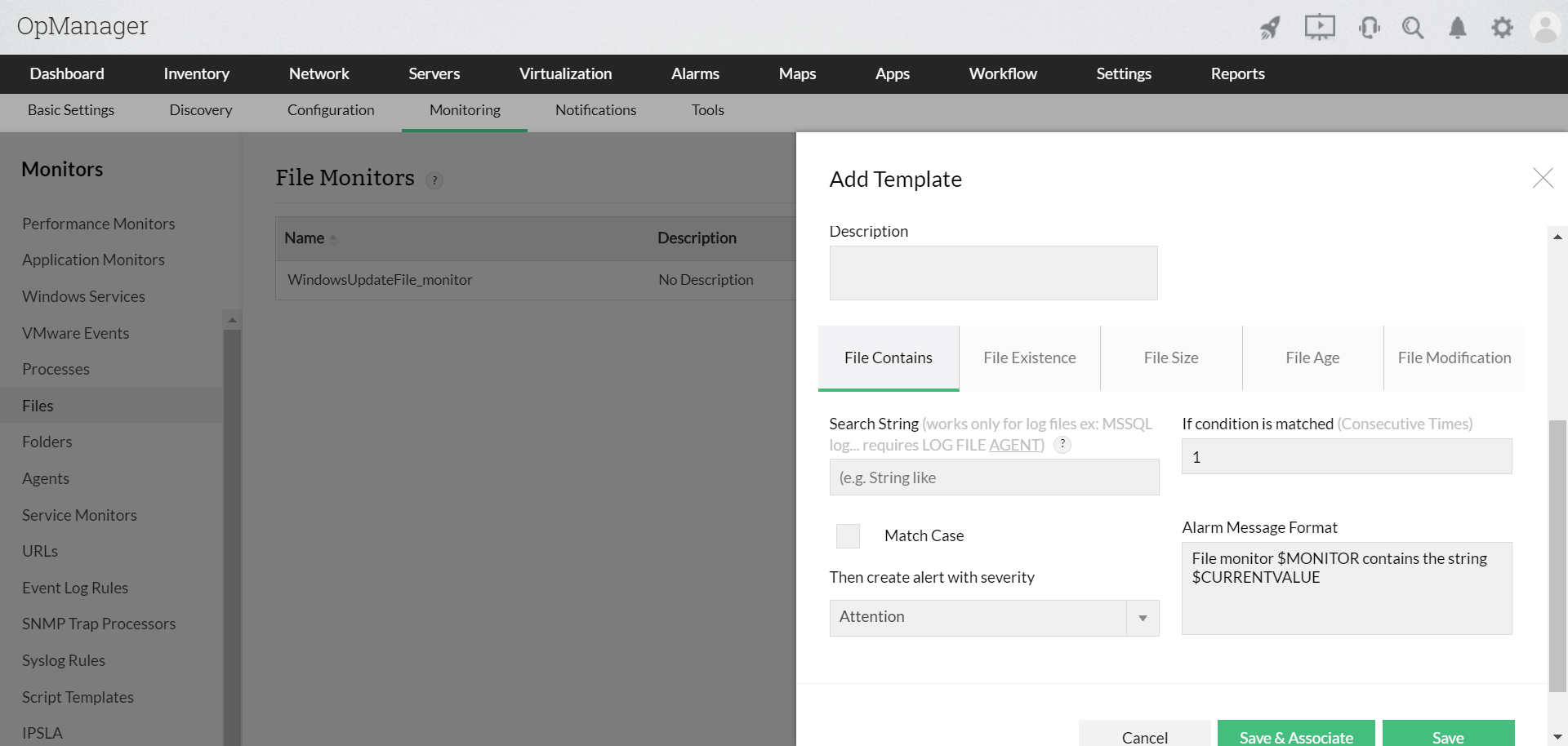The width and height of the screenshot is (1568, 746).
Task: Open the Servers menu
Action: click(434, 73)
